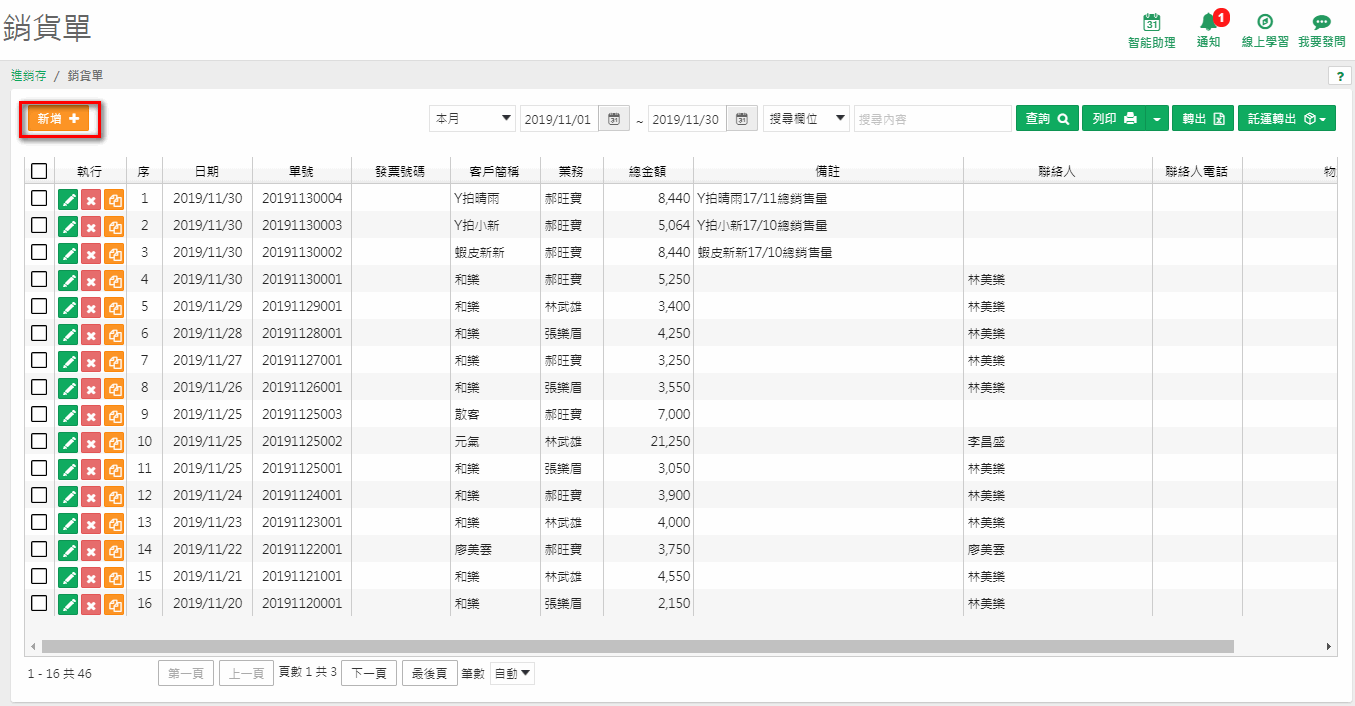This screenshot has height=706, width=1355.
Task: Click the horizontal scrollbar thumb
Action: point(638,647)
